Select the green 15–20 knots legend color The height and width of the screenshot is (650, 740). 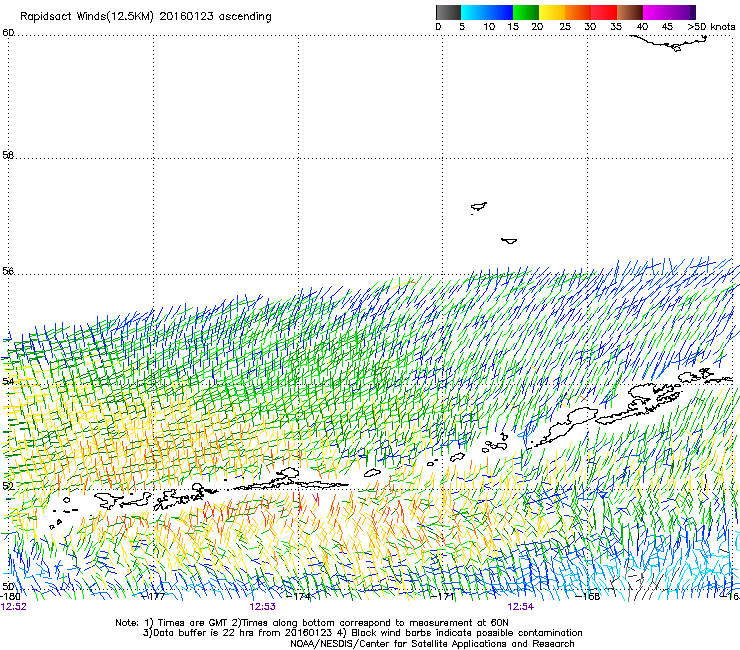(x=526, y=12)
